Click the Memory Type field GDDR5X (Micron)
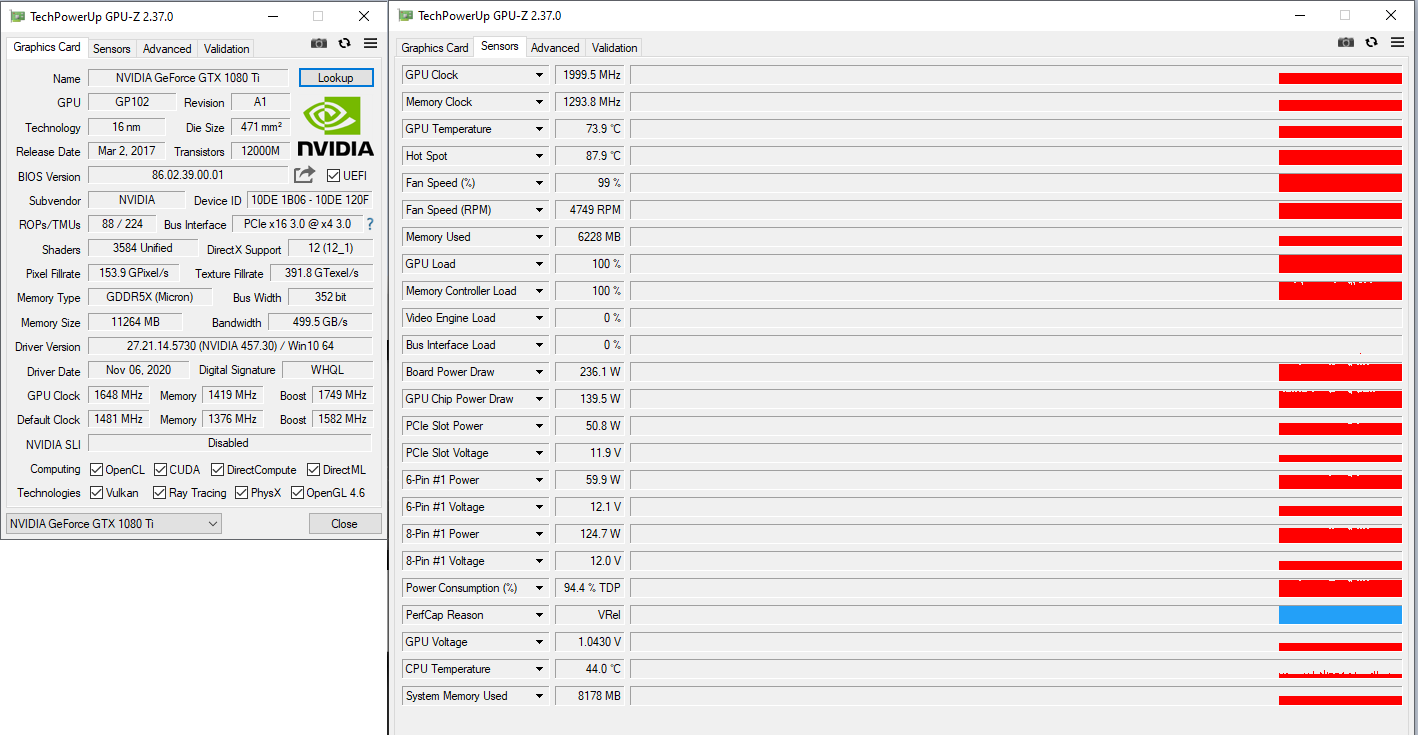 coord(151,297)
